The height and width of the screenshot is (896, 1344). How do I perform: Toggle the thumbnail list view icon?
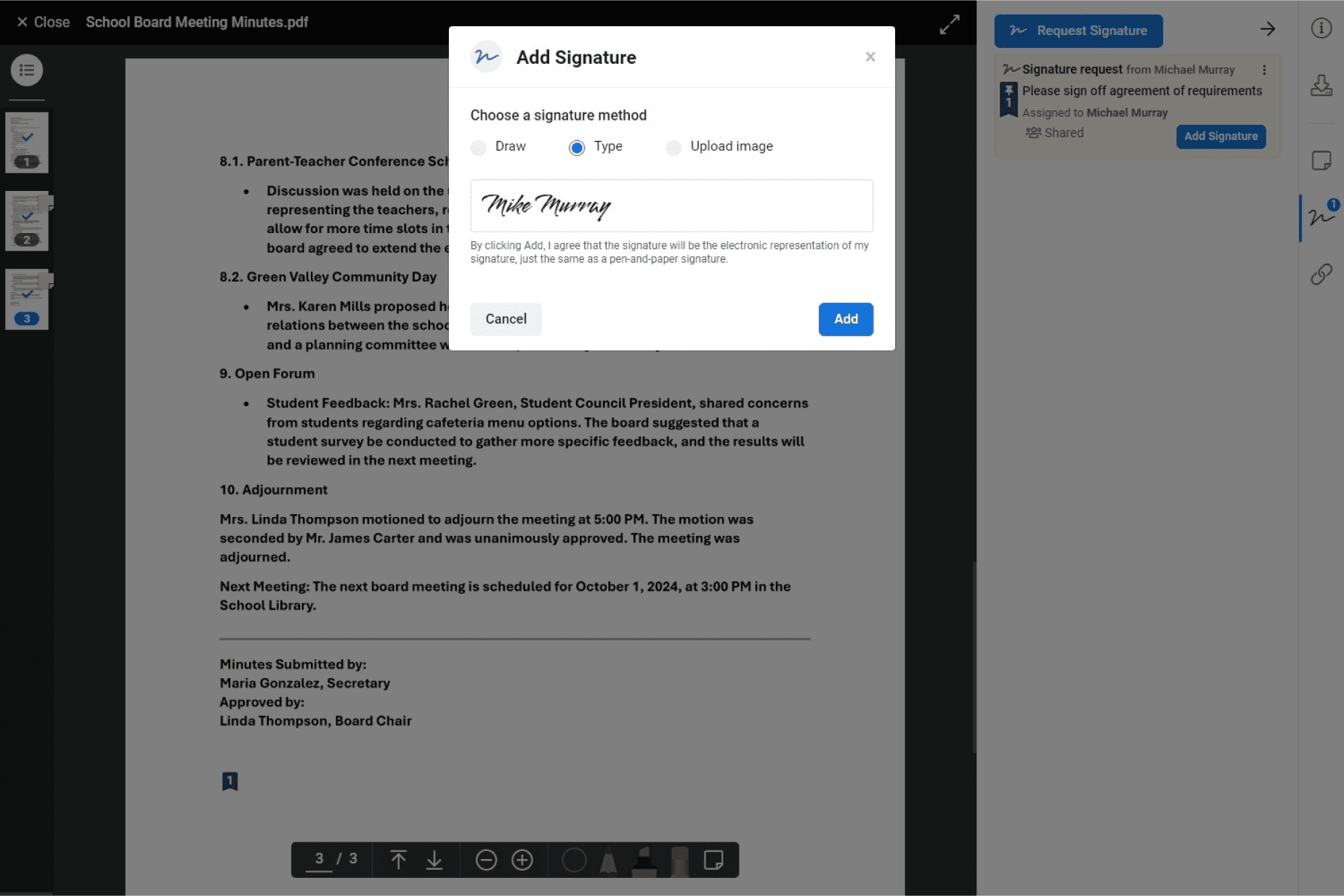27,70
